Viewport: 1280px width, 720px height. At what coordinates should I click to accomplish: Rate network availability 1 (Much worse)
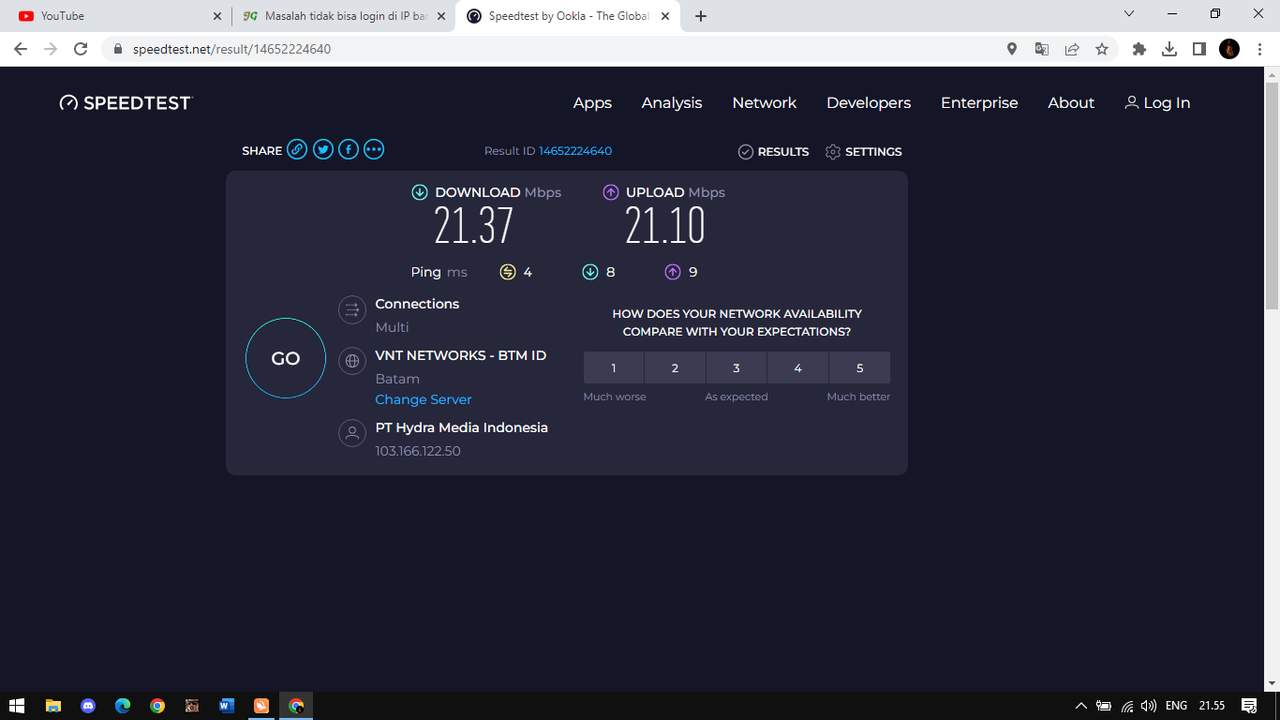click(x=614, y=368)
